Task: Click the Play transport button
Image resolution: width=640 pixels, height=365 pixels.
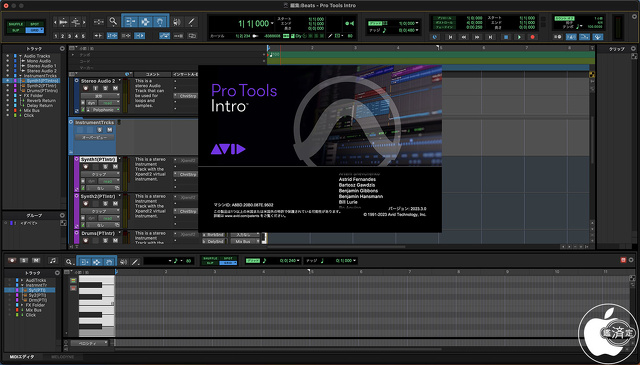Action: (x=519, y=37)
